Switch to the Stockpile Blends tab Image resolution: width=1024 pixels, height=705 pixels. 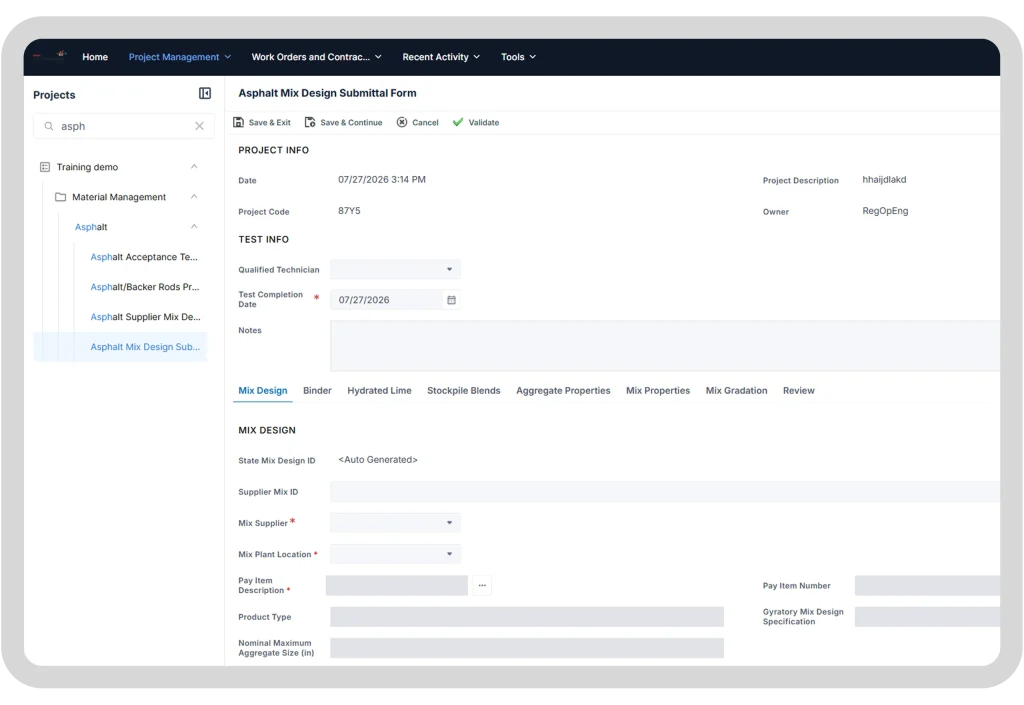click(464, 390)
